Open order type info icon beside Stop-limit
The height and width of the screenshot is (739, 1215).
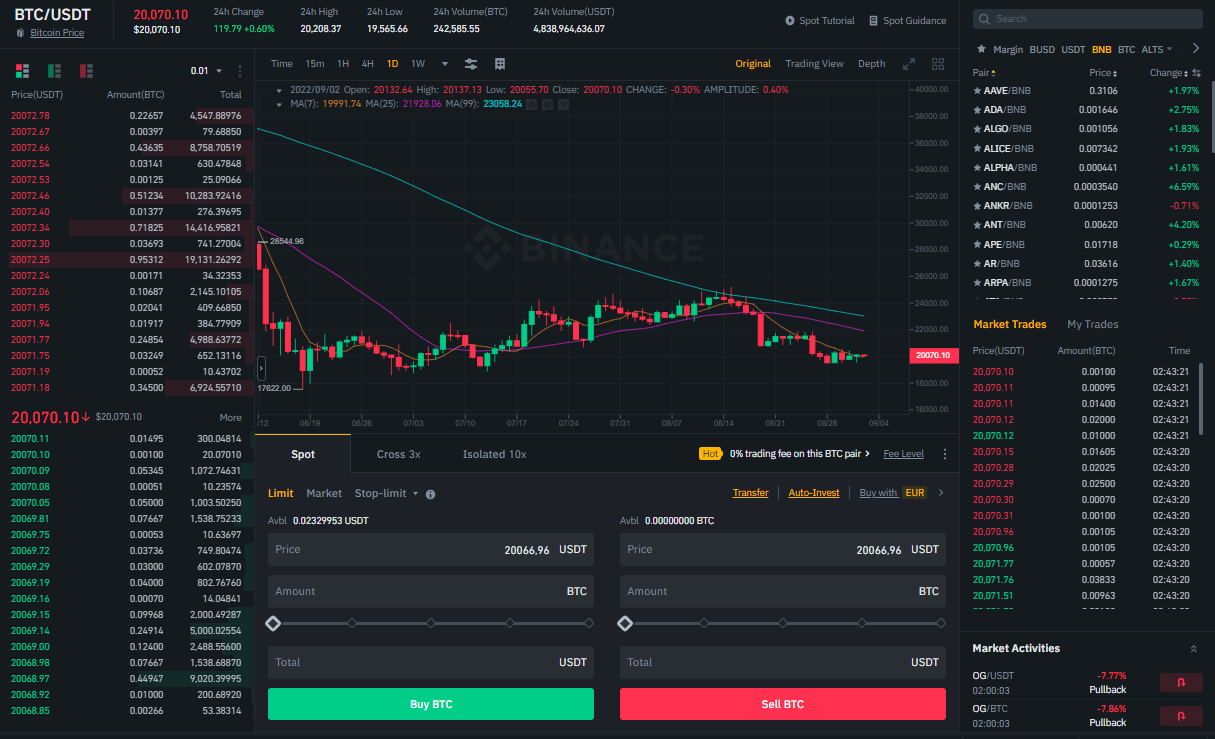click(x=430, y=494)
